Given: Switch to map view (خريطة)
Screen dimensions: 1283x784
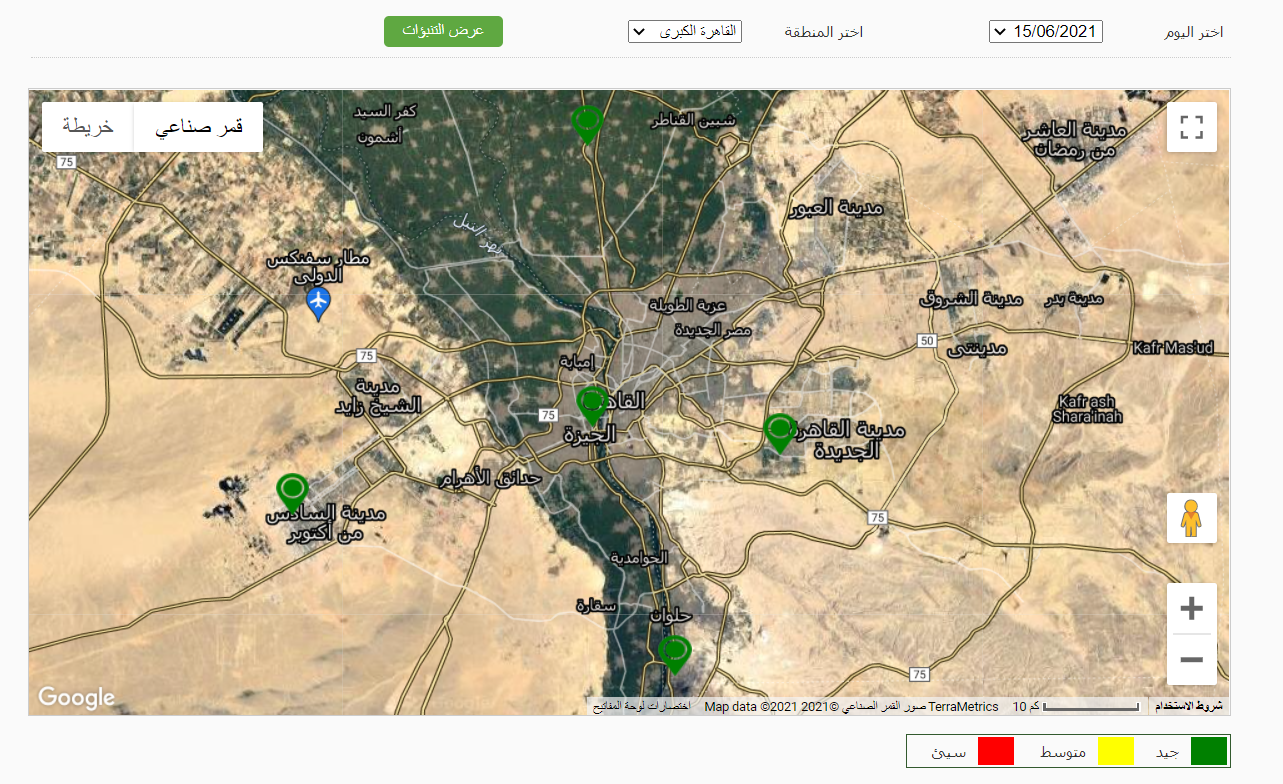Looking at the screenshot, I should (88, 127).
